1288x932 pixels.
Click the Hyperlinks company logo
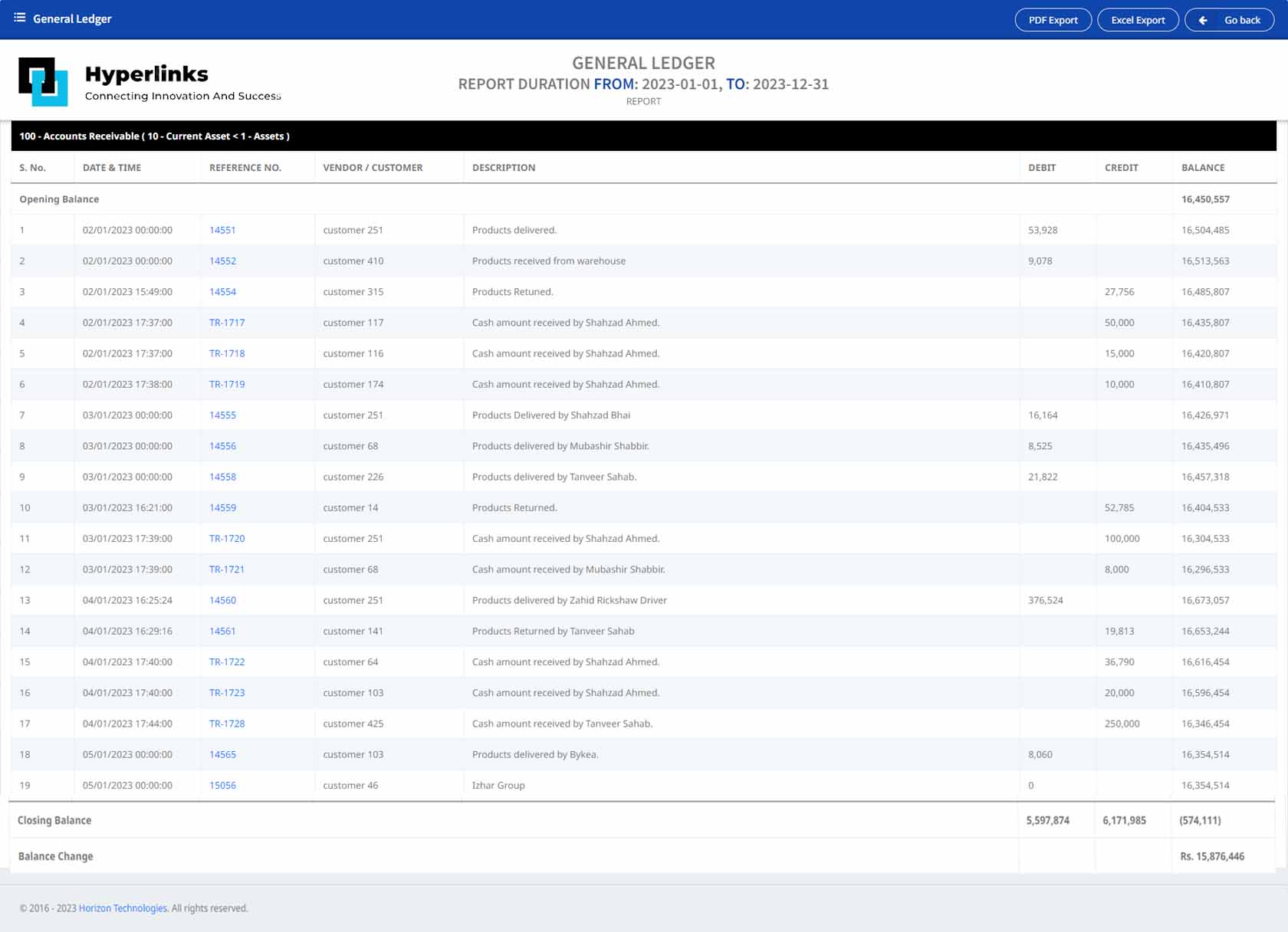(x=149, y=81)
